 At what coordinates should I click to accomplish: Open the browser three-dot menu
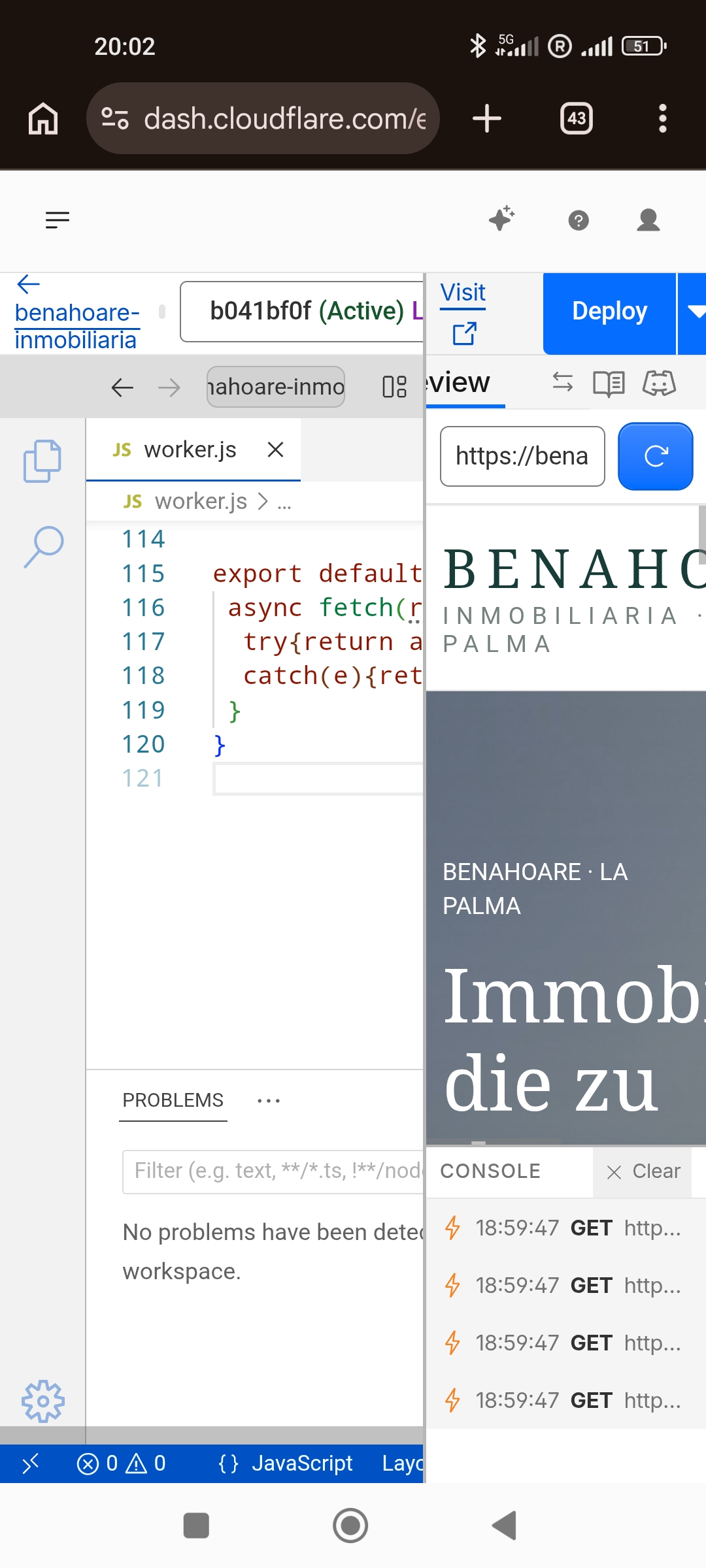click(663, 118)
